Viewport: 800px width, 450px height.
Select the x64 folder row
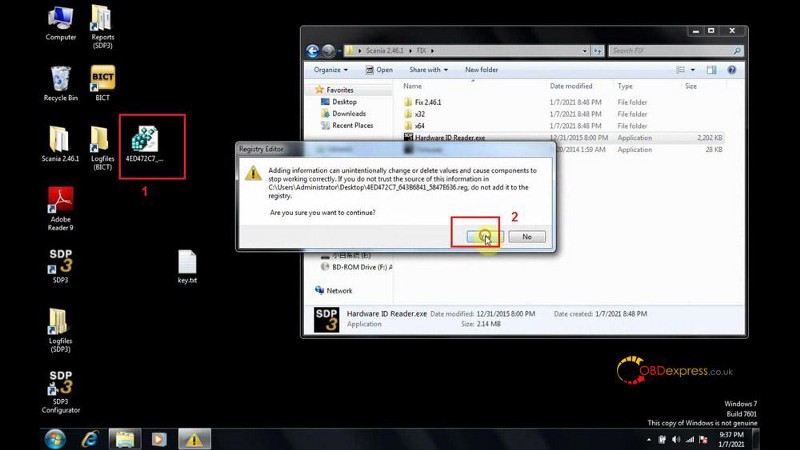pos(563,126)
